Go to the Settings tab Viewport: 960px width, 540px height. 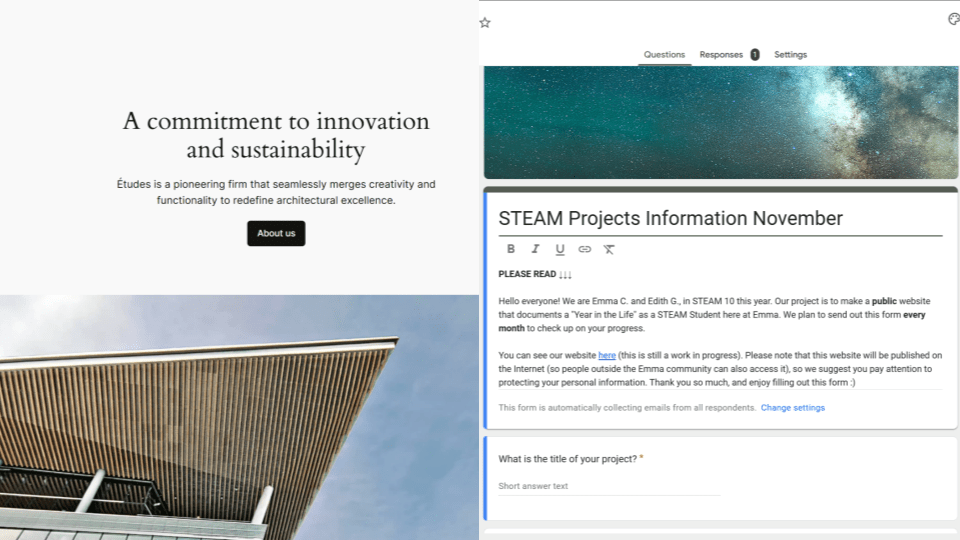pos(790,55)
